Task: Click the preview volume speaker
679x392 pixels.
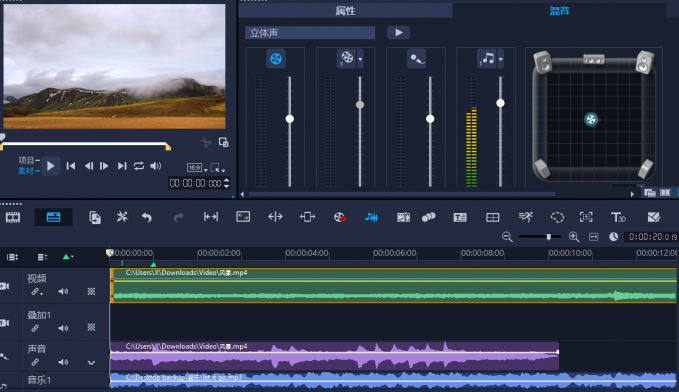Action: (155, 166)
